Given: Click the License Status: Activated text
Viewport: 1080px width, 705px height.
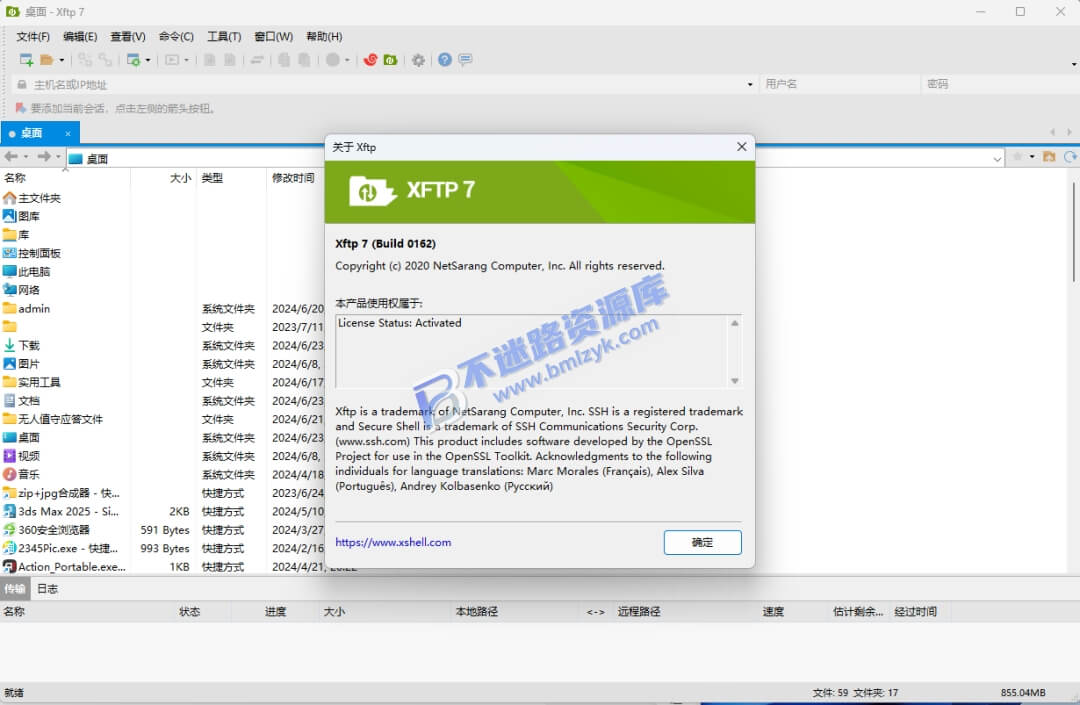Looking at the screenshot, I should pyautogui.click(x=399, y=323).
